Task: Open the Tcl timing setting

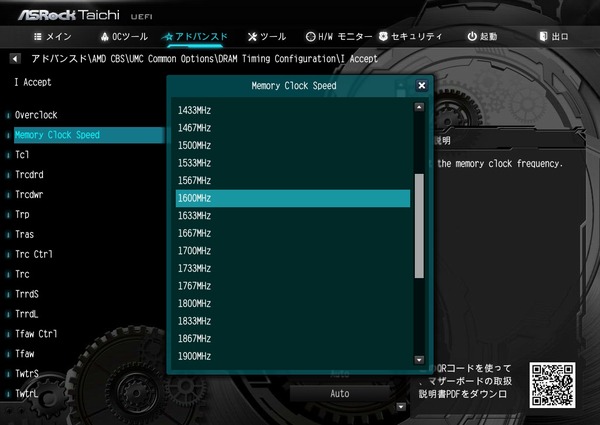Action: coord(22,155)
